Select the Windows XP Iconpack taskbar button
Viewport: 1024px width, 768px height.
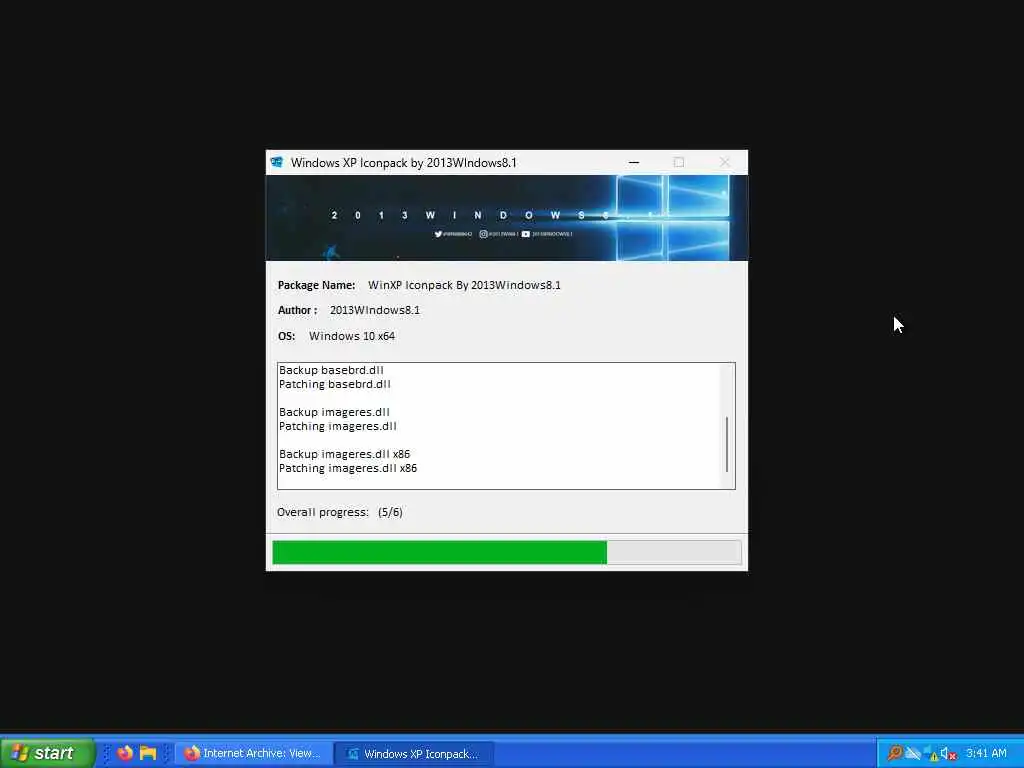click(x=414, y=753)
